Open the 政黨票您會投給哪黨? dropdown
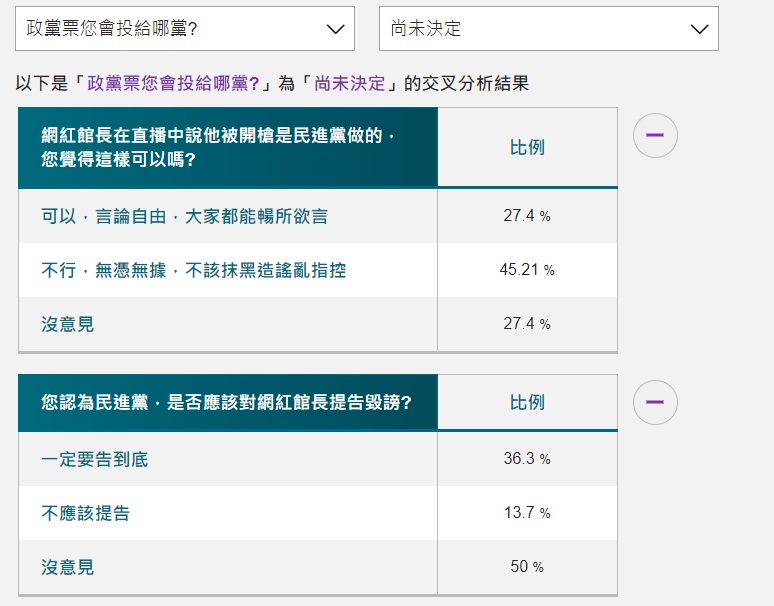Viewport: 774px width, 606px height. (x=185, y=29)
